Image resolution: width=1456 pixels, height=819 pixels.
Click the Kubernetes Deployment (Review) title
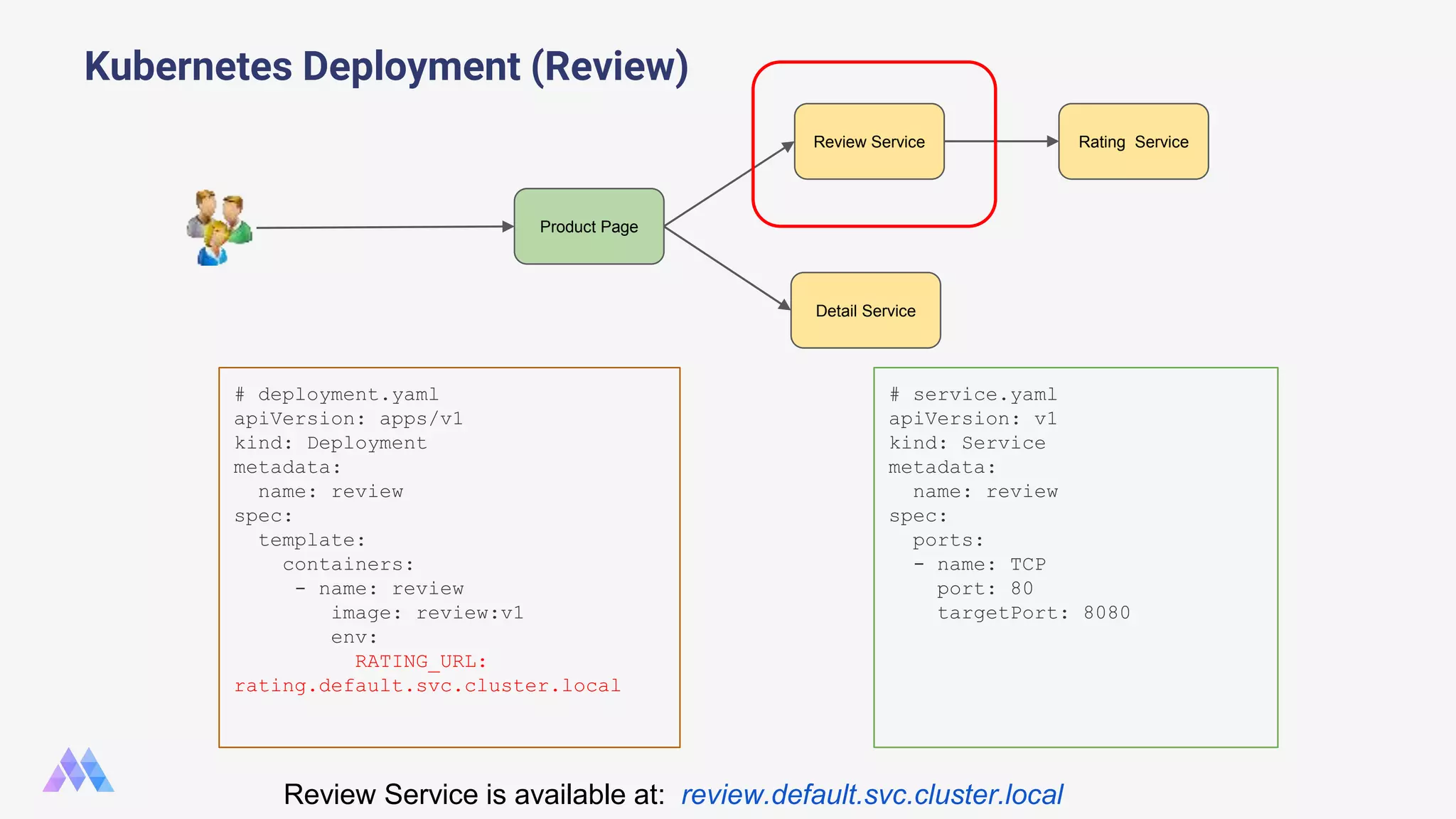pyautogui.click(x=386, y=67)
